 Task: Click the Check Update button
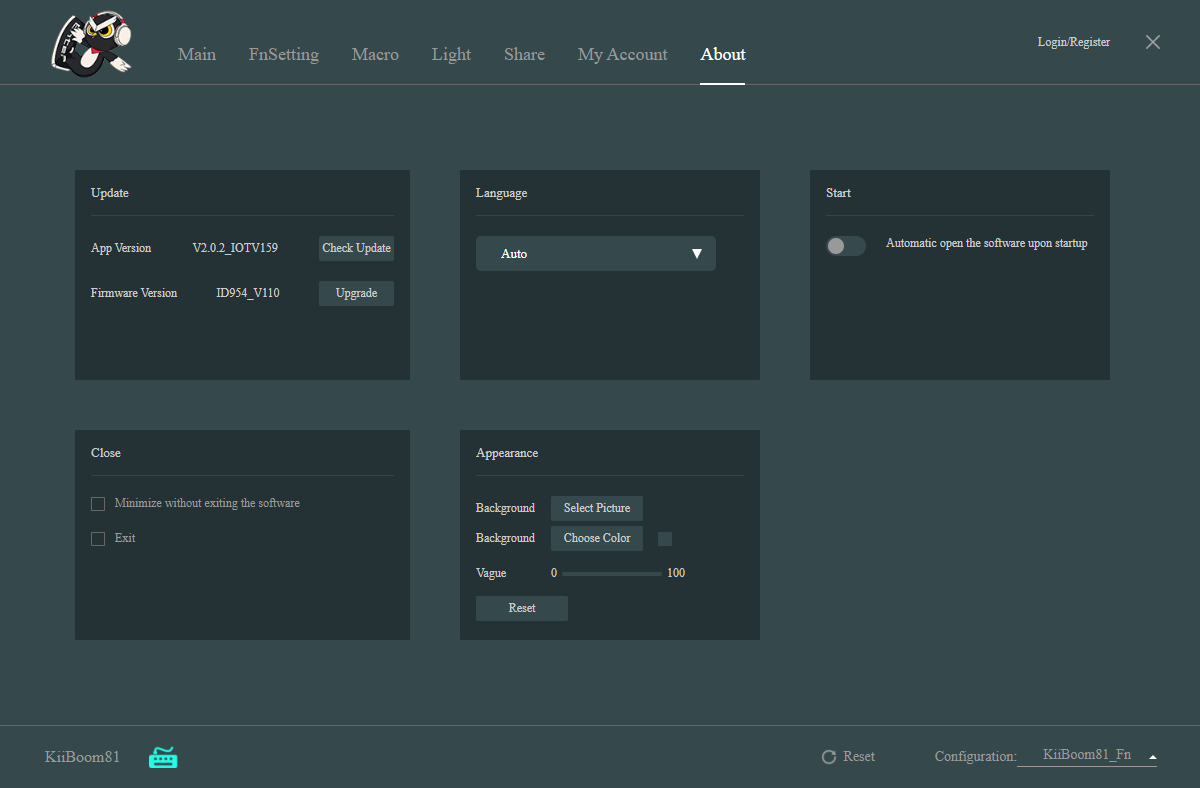(356, 248)
